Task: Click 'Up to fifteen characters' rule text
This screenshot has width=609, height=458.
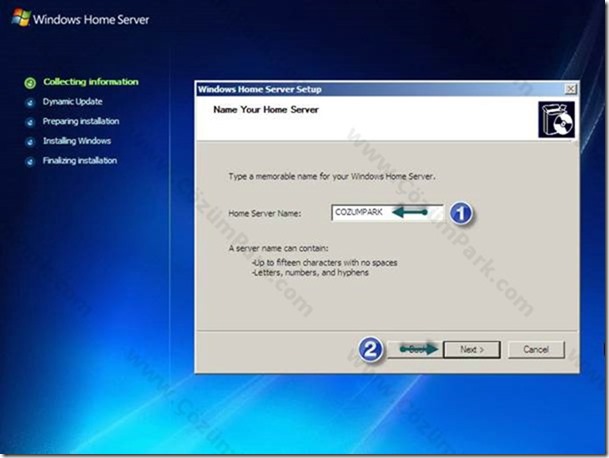Action: [x=325, y=263]
